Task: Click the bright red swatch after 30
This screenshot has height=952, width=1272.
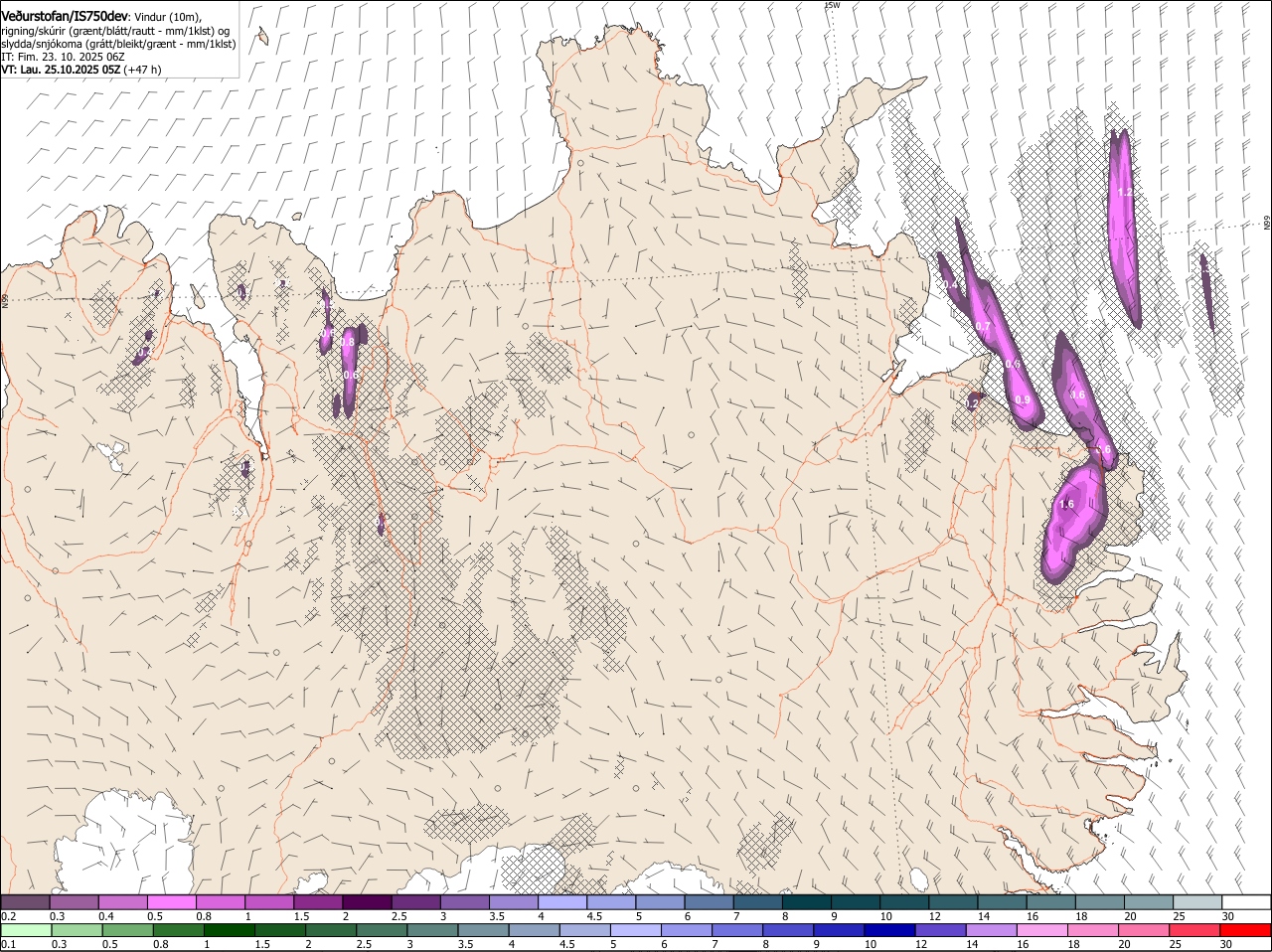Action: tap(1244, 930)
